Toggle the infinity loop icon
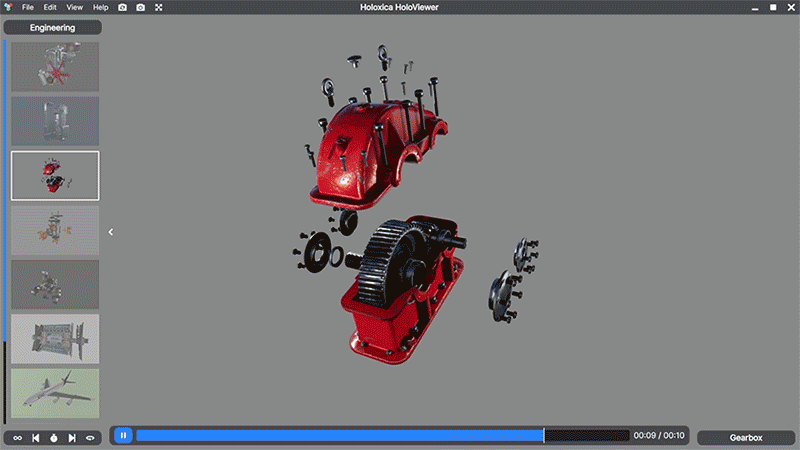The image size is (800, 450). pos(17,438)
